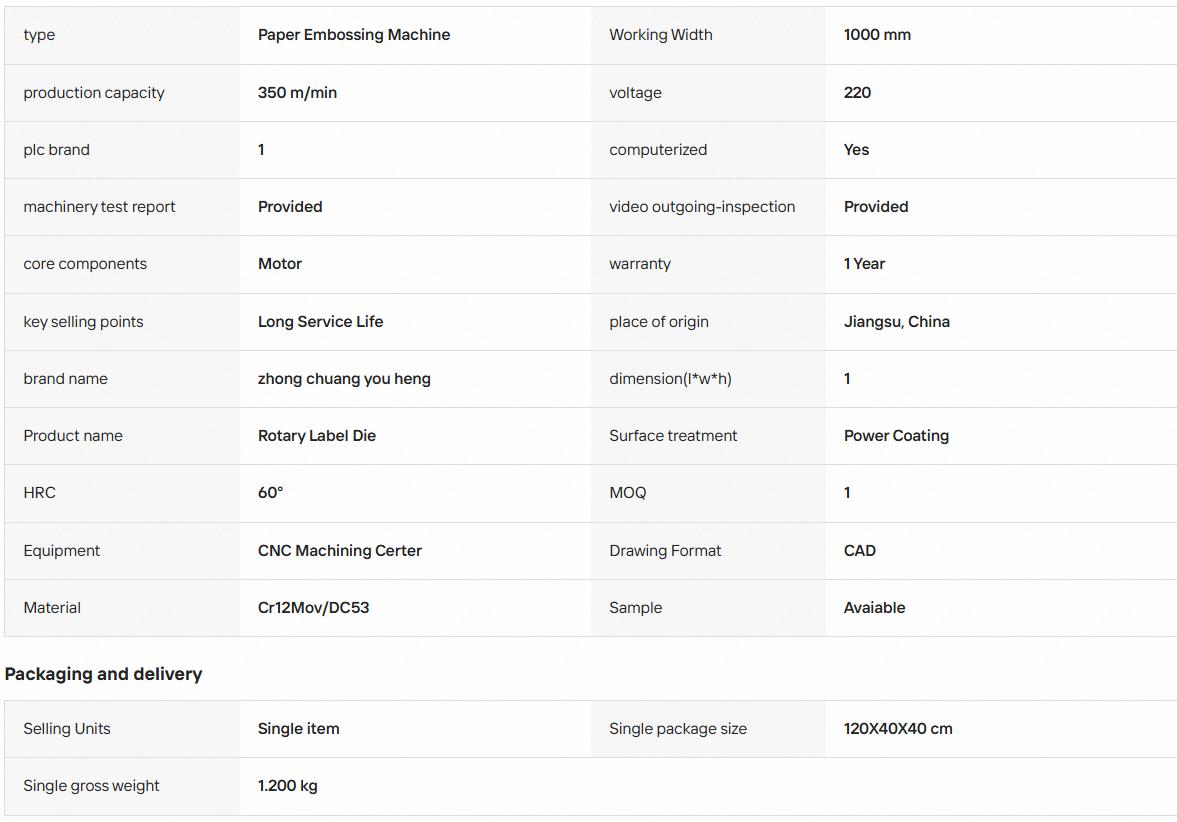Click the Avaiable sample value
The height and width of the screenshot is (822, 1177).
(874, 607)
